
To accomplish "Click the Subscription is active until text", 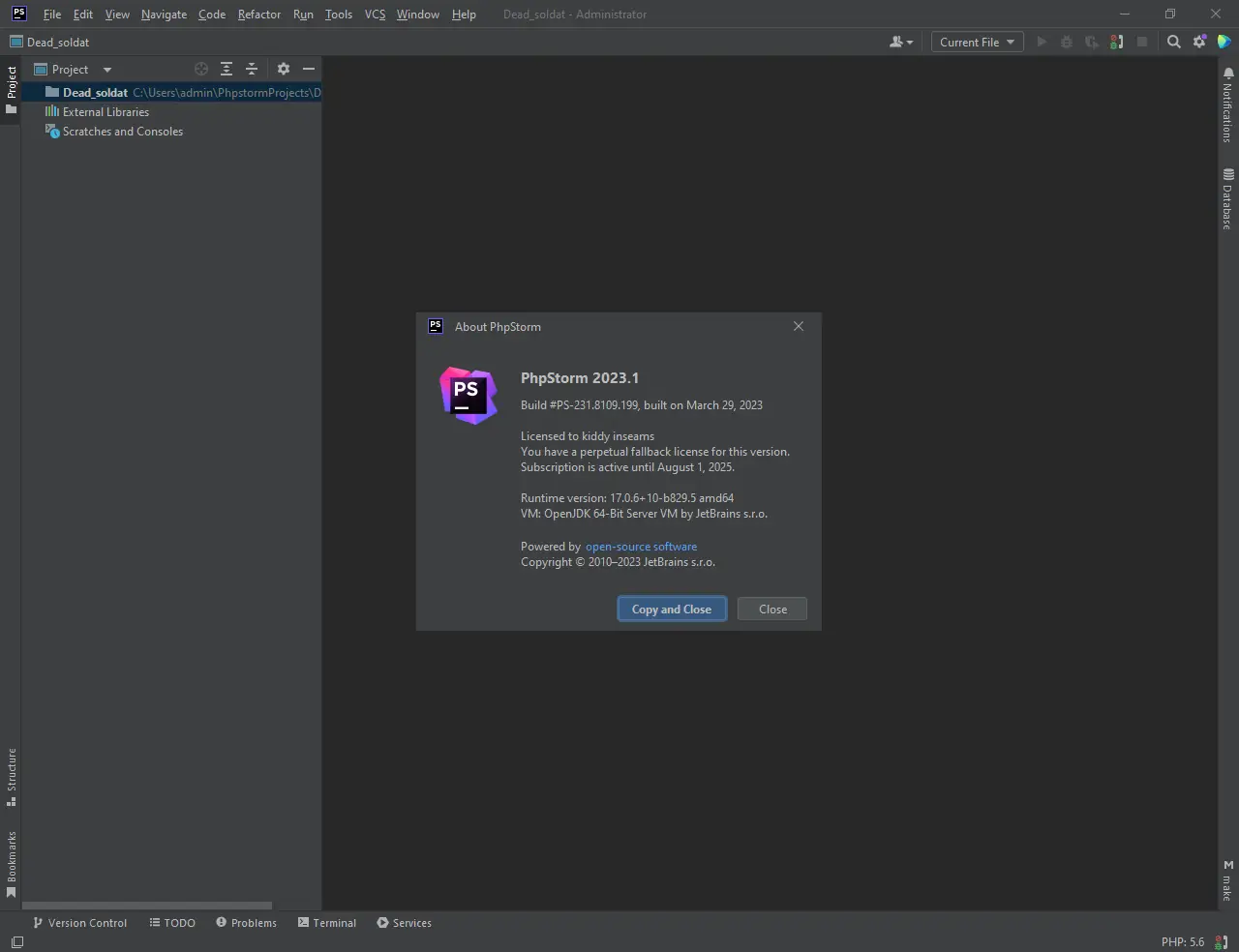I will (x=627, y=467).
